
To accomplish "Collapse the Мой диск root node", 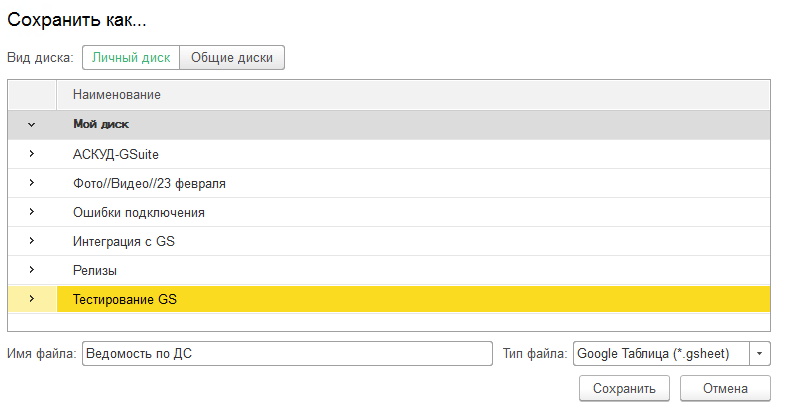I will point(31,125).
